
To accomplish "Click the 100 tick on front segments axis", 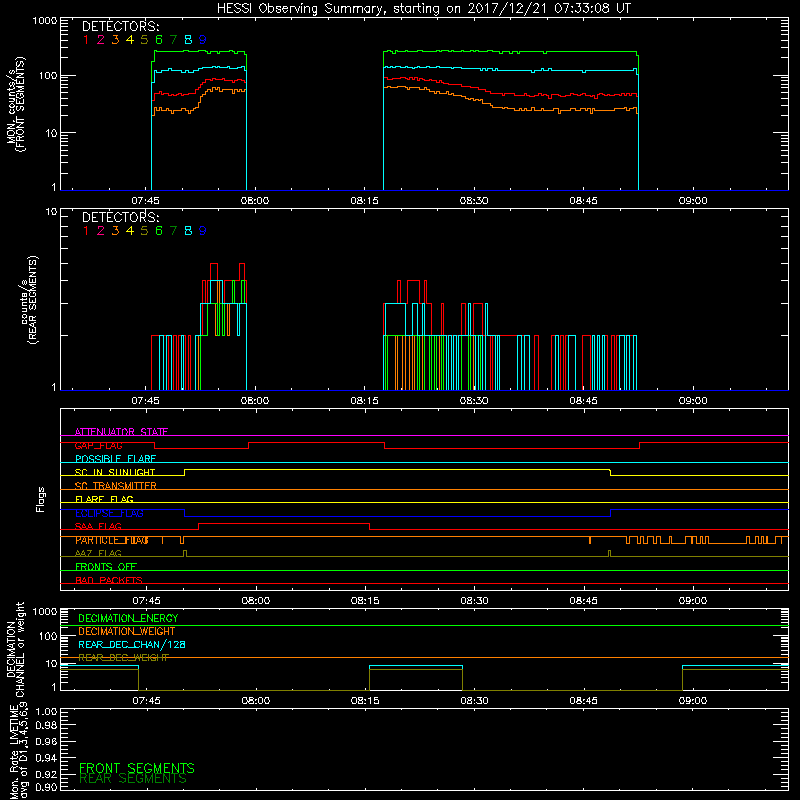I will pos(48,76).
